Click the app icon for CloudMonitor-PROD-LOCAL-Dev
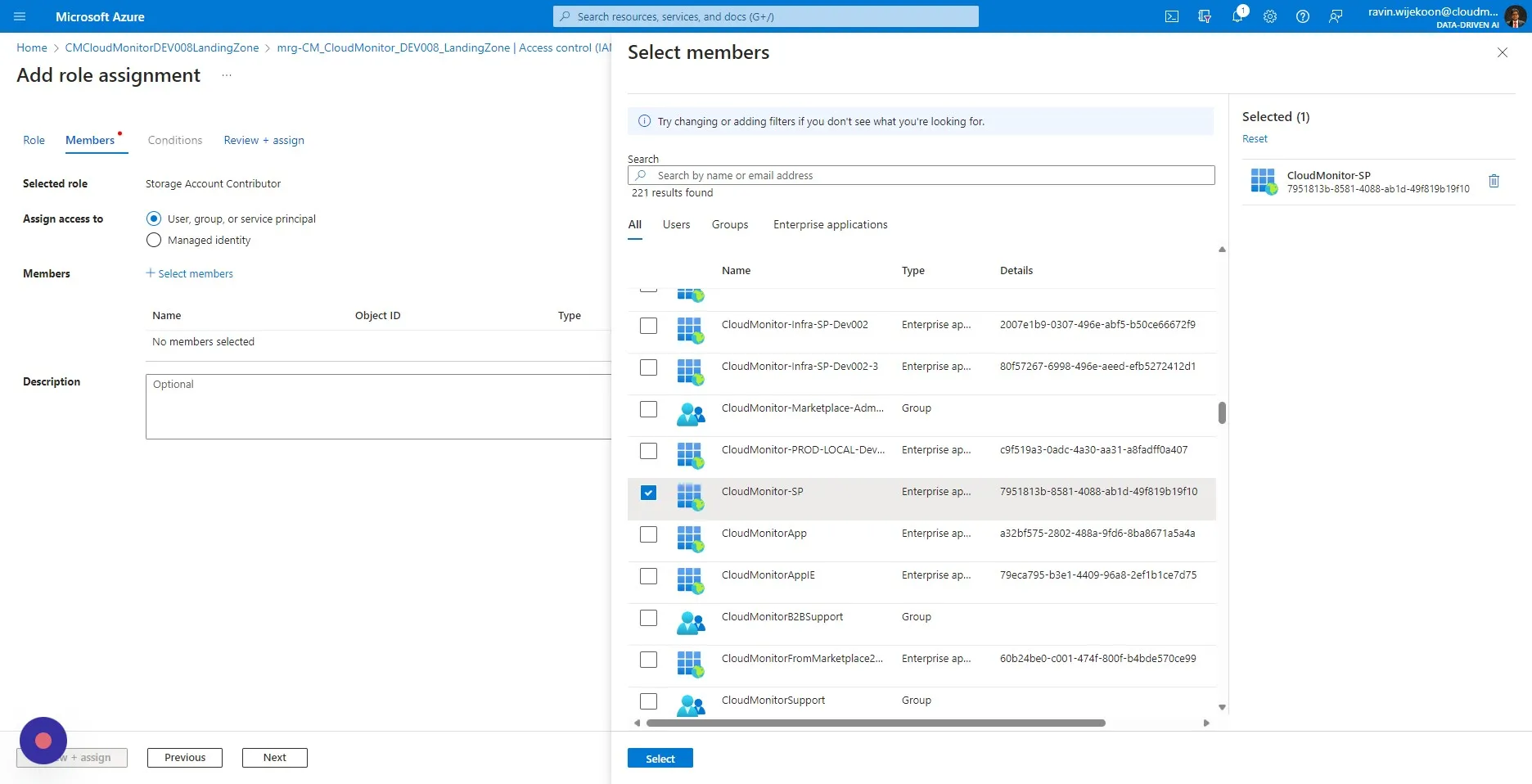The height and width of the screenshot is (784, 1532). click(691, 456)
